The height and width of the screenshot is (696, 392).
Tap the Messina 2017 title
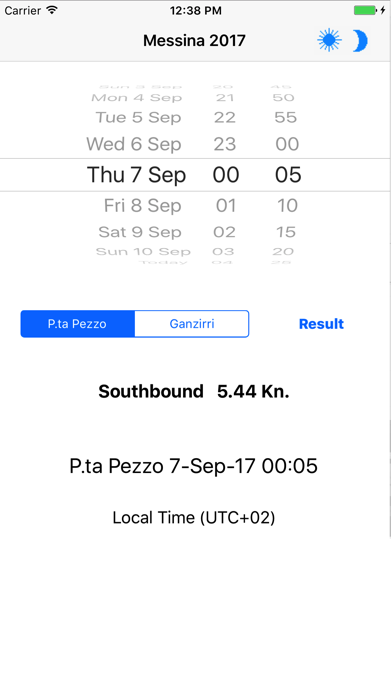(194, 40)
